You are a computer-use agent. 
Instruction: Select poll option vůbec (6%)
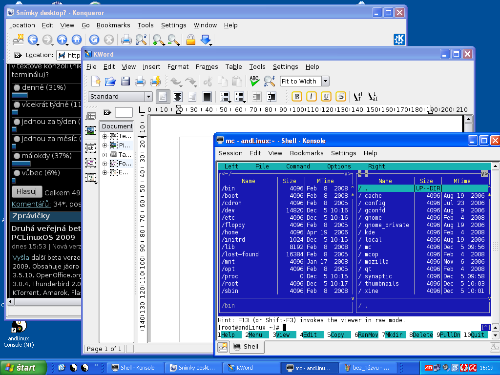point(17,173)
